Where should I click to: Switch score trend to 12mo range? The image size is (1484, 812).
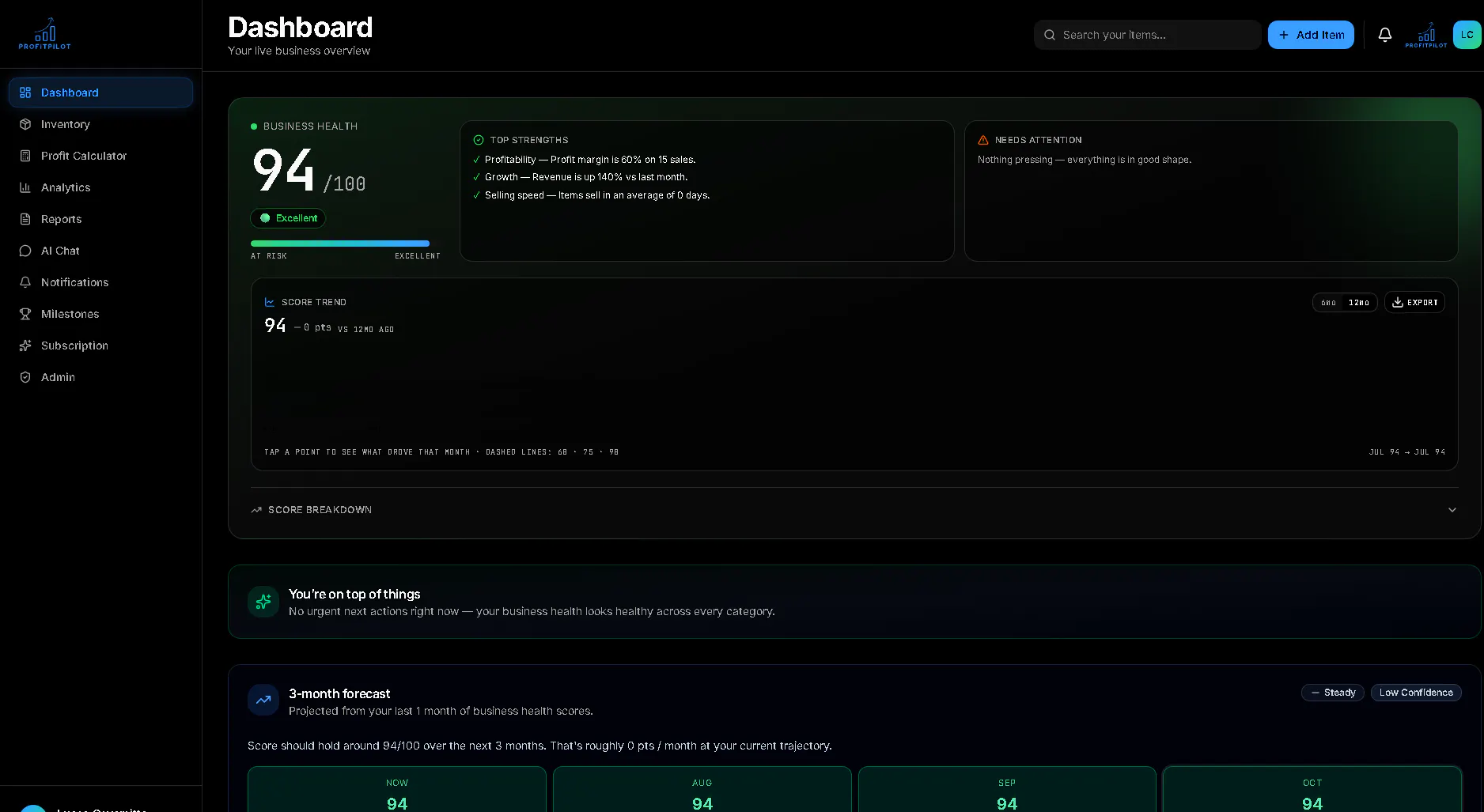(1359, 303)
